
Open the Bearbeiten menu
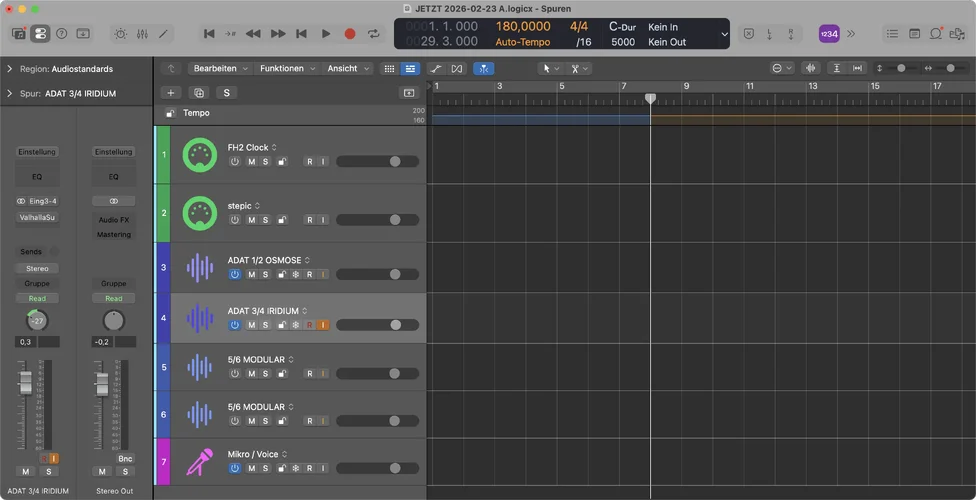(221, 69)
